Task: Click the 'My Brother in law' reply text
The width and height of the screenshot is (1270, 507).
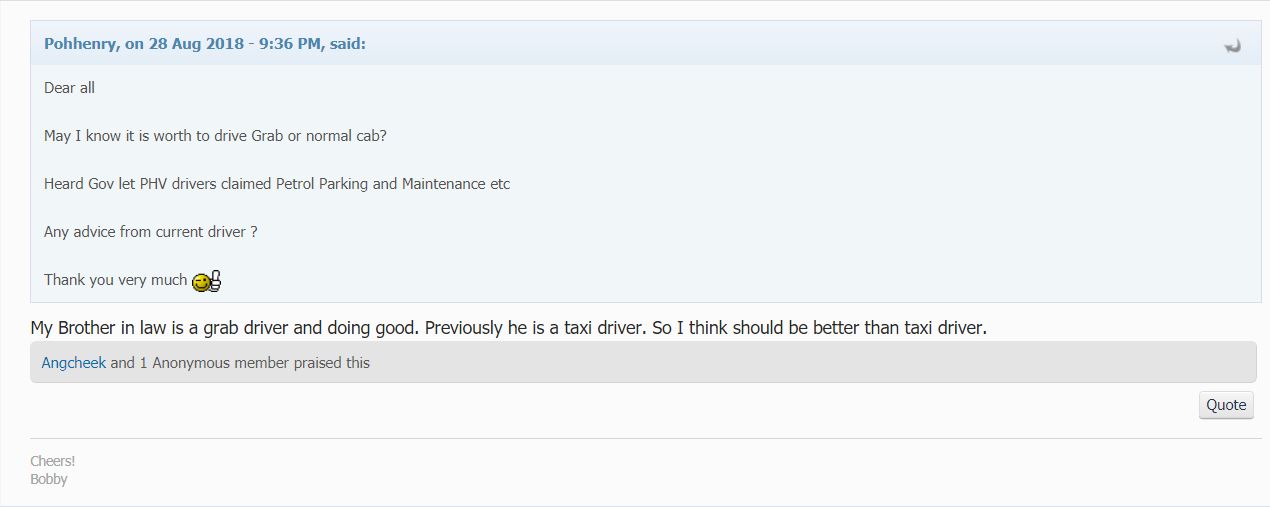Action: (509, 328)
